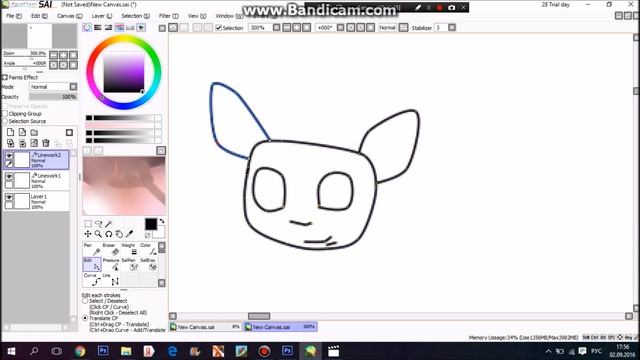Create a new normal layer
Image resolution: width=640 pixels, height=360 pixels.
(11, 132)
